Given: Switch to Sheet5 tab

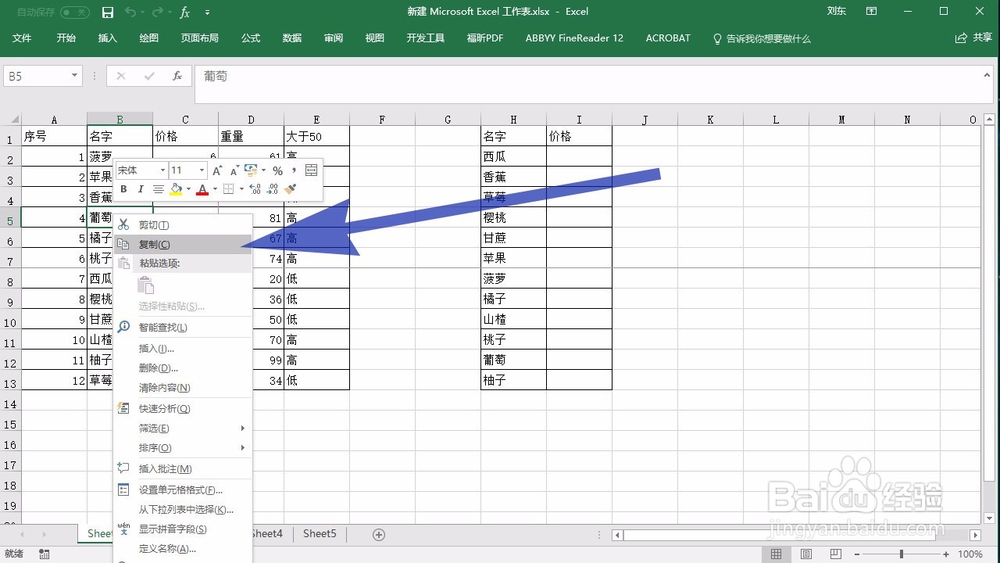Looking at the screenshot, I should tap(320, 534).
